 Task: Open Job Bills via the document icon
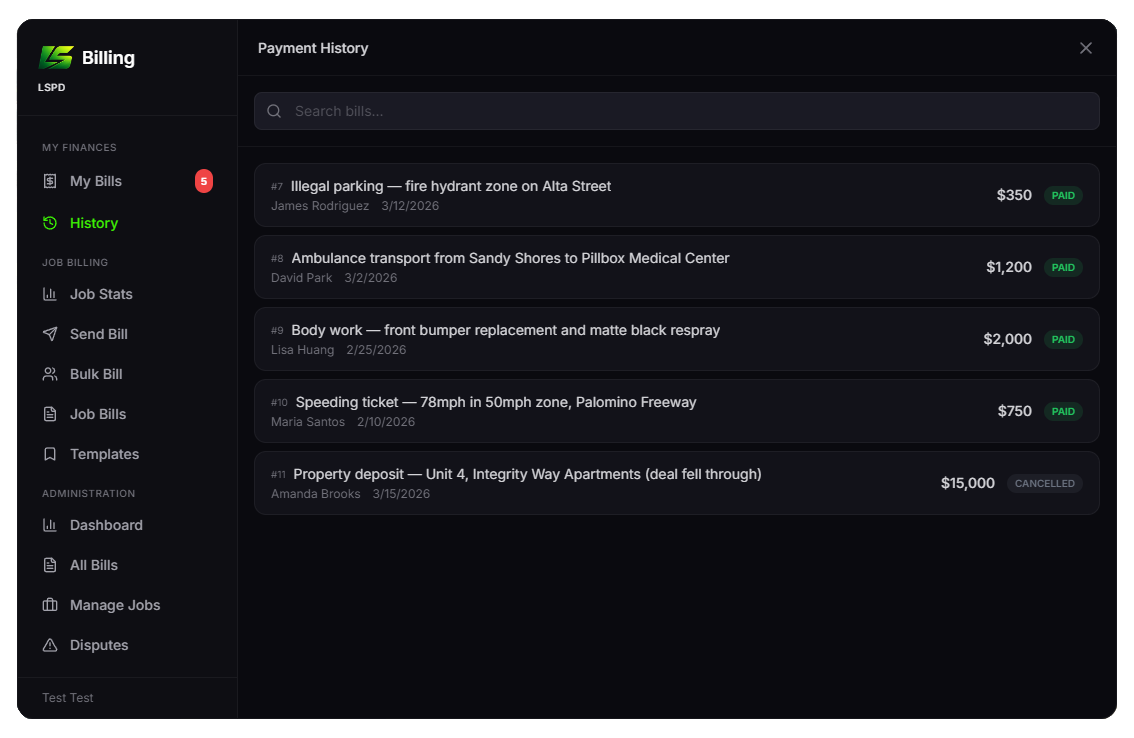coord(49,413)
